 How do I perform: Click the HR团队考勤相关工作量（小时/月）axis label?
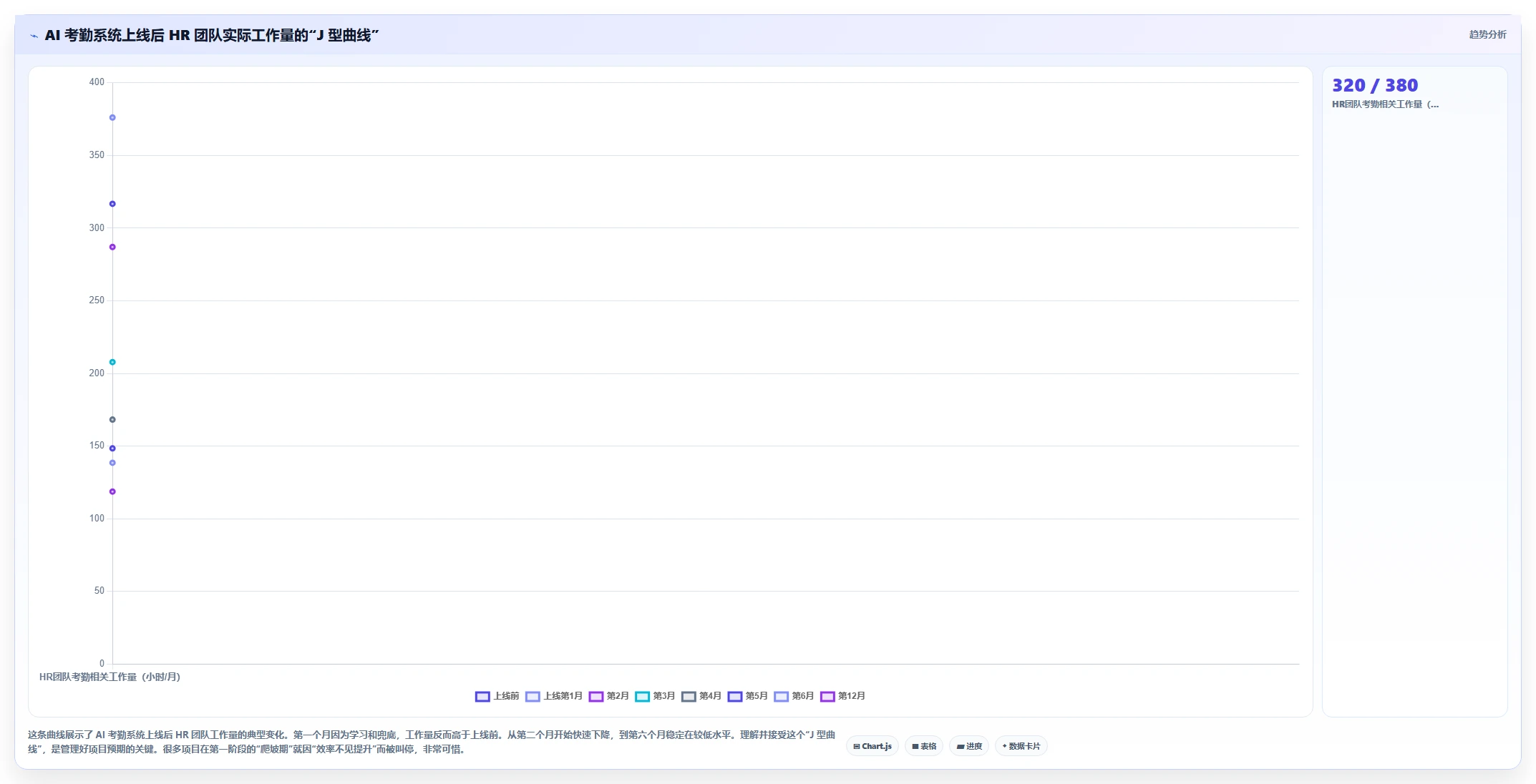pyautogui.click(x=110, y=677)
